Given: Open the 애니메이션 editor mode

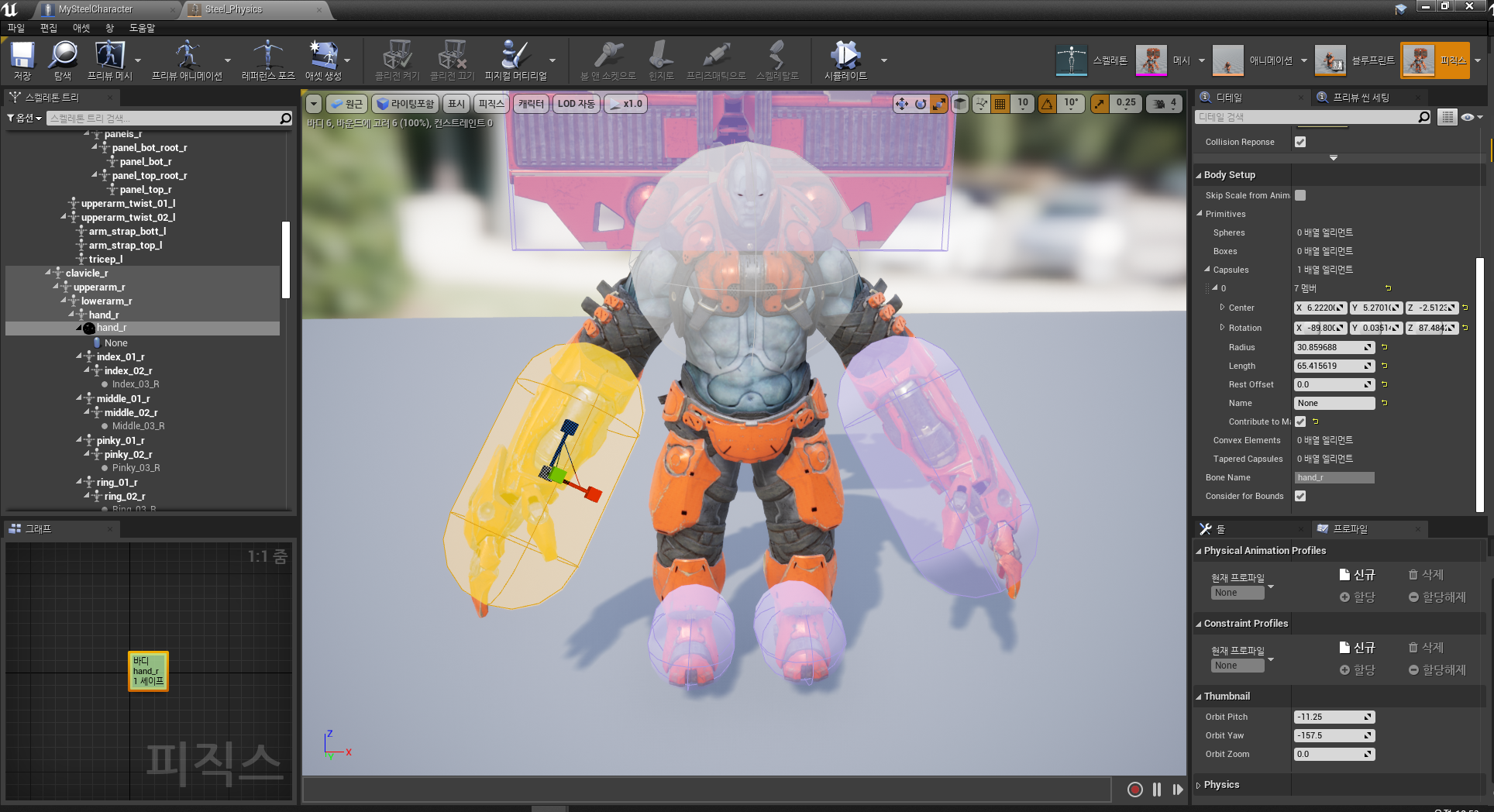Looking at the screenshot, I should 1252,60.
